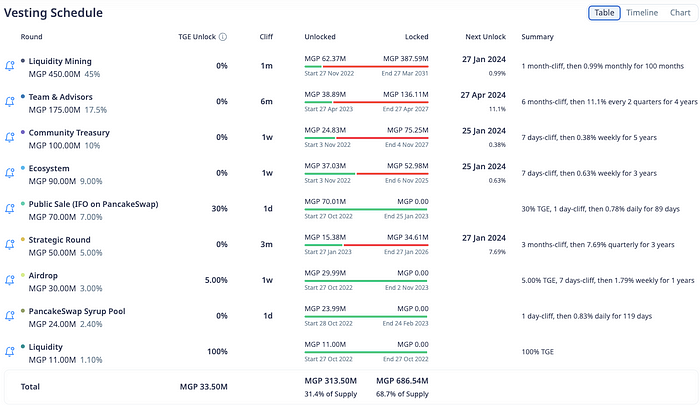Select the Table view tab
Screen dimensions: 700x405
[604, 13]
